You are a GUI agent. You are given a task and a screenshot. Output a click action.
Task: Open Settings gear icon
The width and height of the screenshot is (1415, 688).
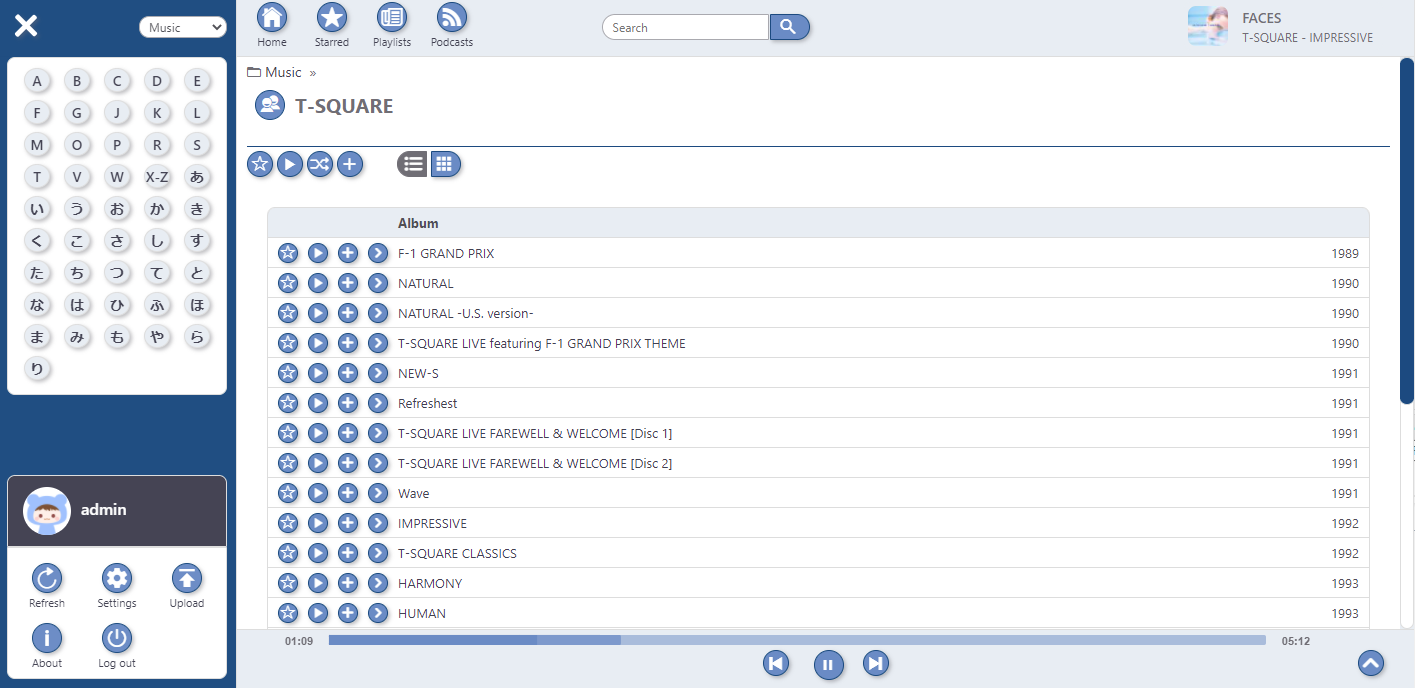coord(117,578)
